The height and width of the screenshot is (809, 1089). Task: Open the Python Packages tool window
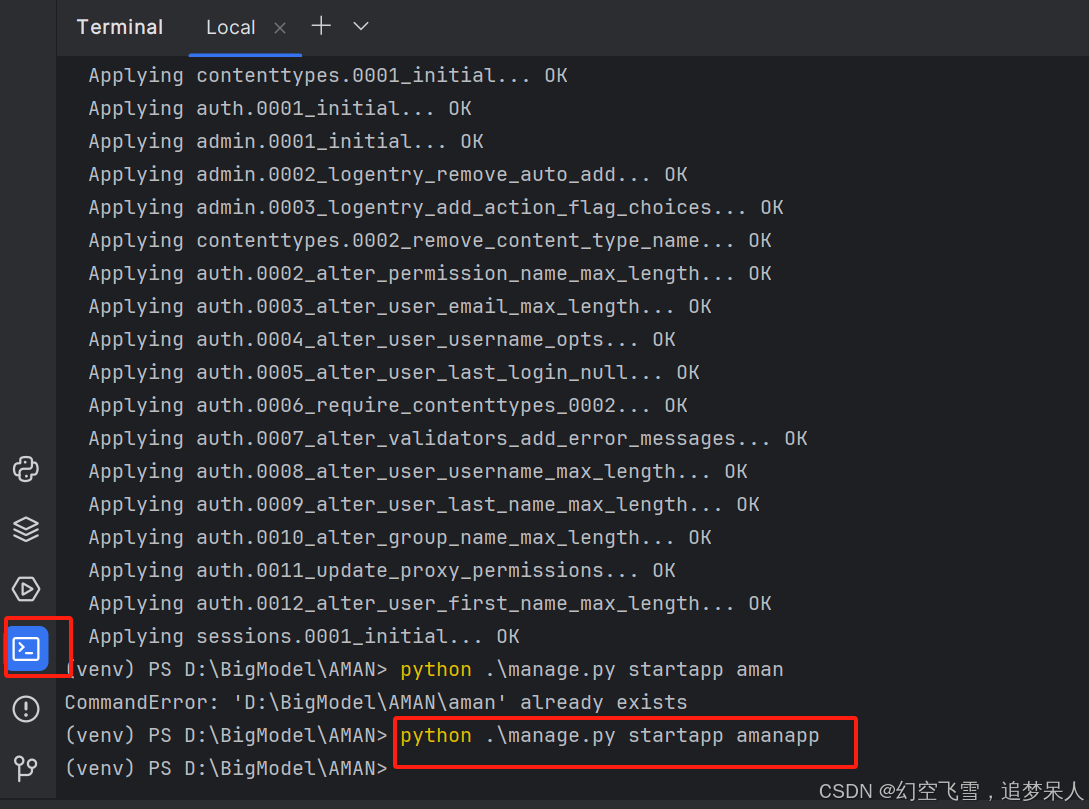click(26, 469)
